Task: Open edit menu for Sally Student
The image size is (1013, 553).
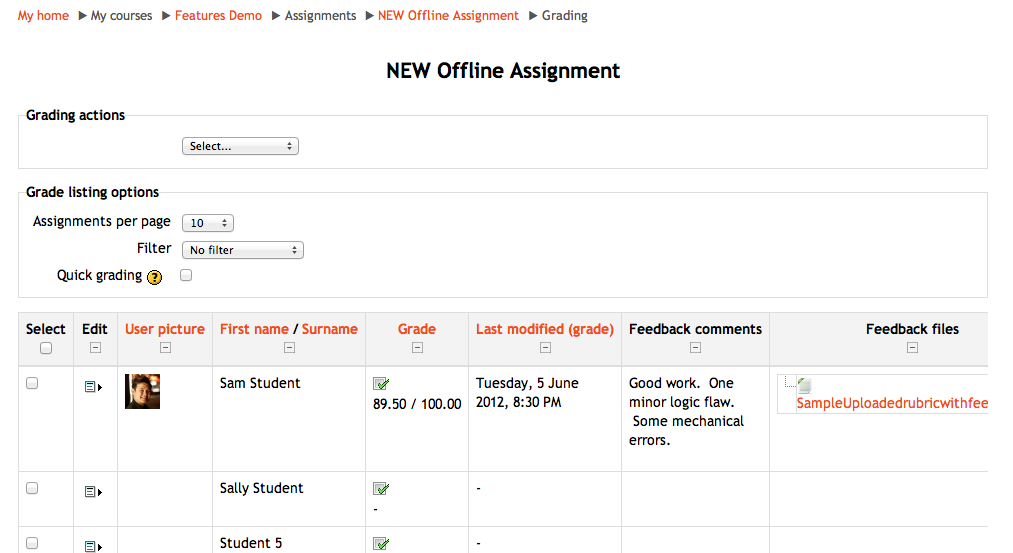Action: (x=94, y=492)
